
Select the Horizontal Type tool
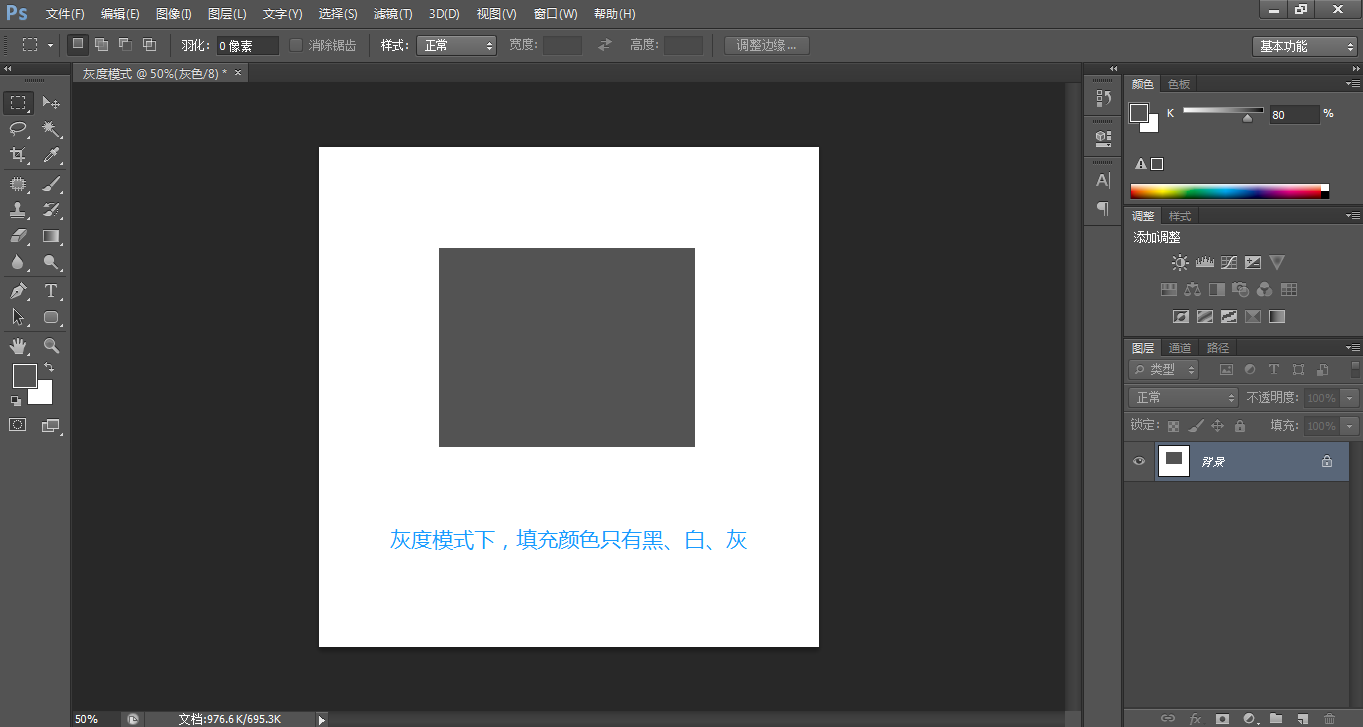coord(51,291)
